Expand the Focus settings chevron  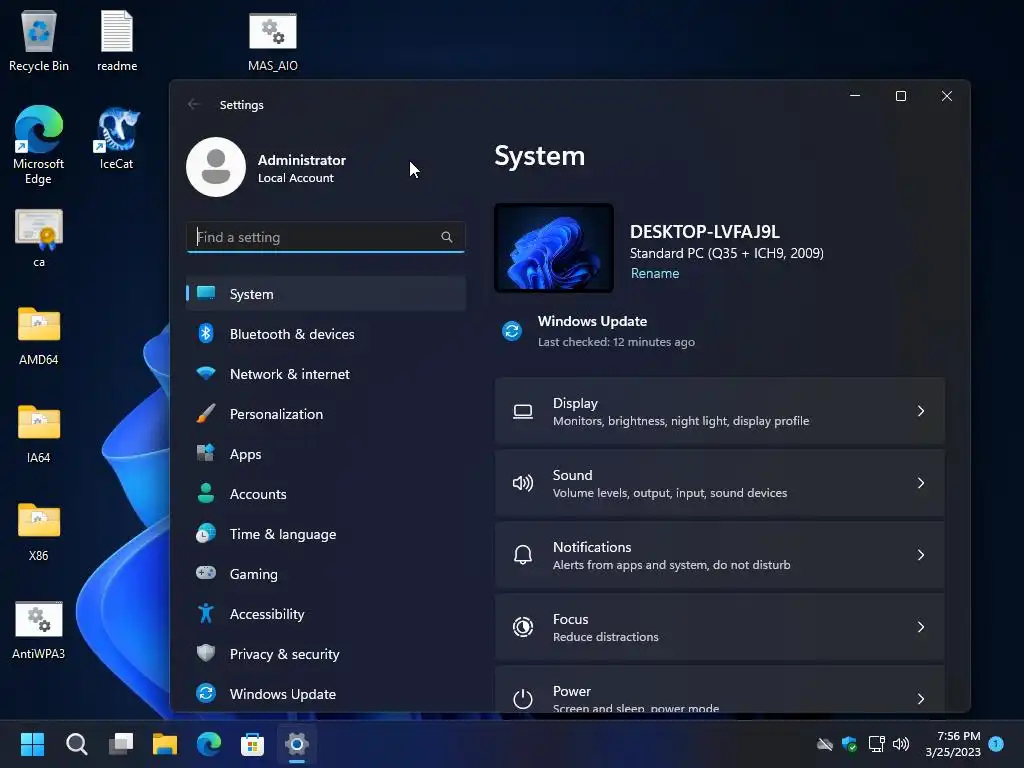click(x=921, y=627)
